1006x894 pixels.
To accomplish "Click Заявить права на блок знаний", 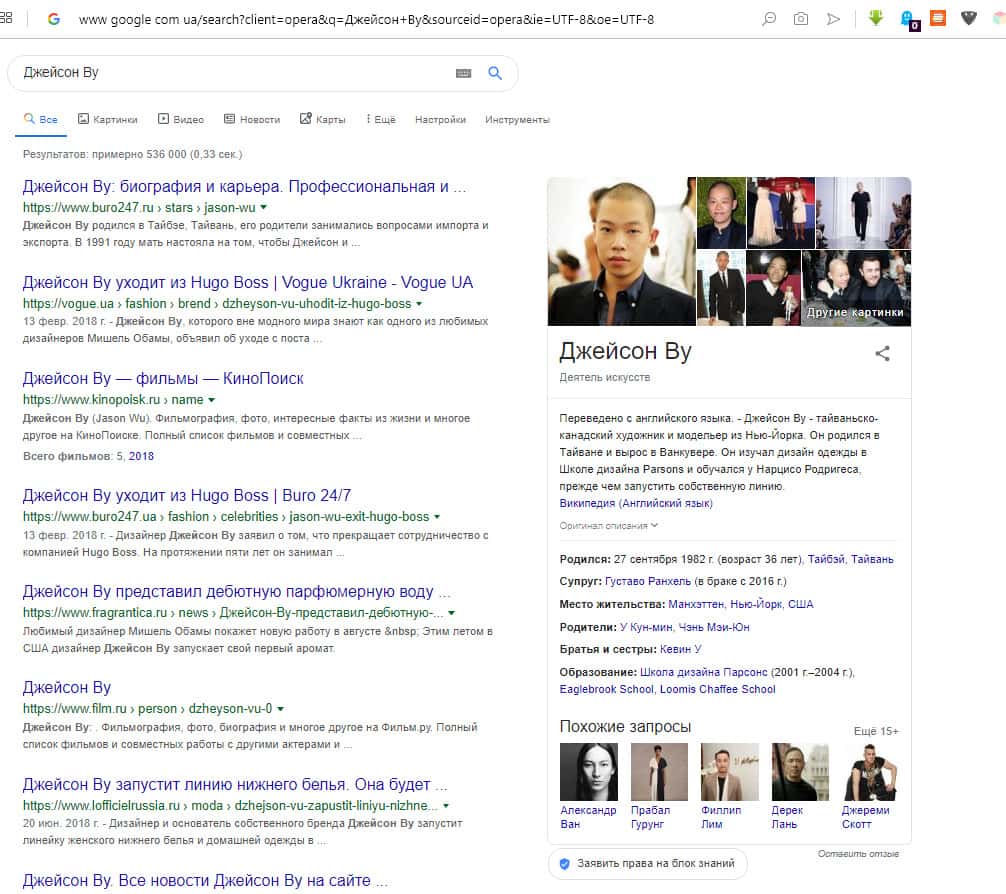I will 647,864.
